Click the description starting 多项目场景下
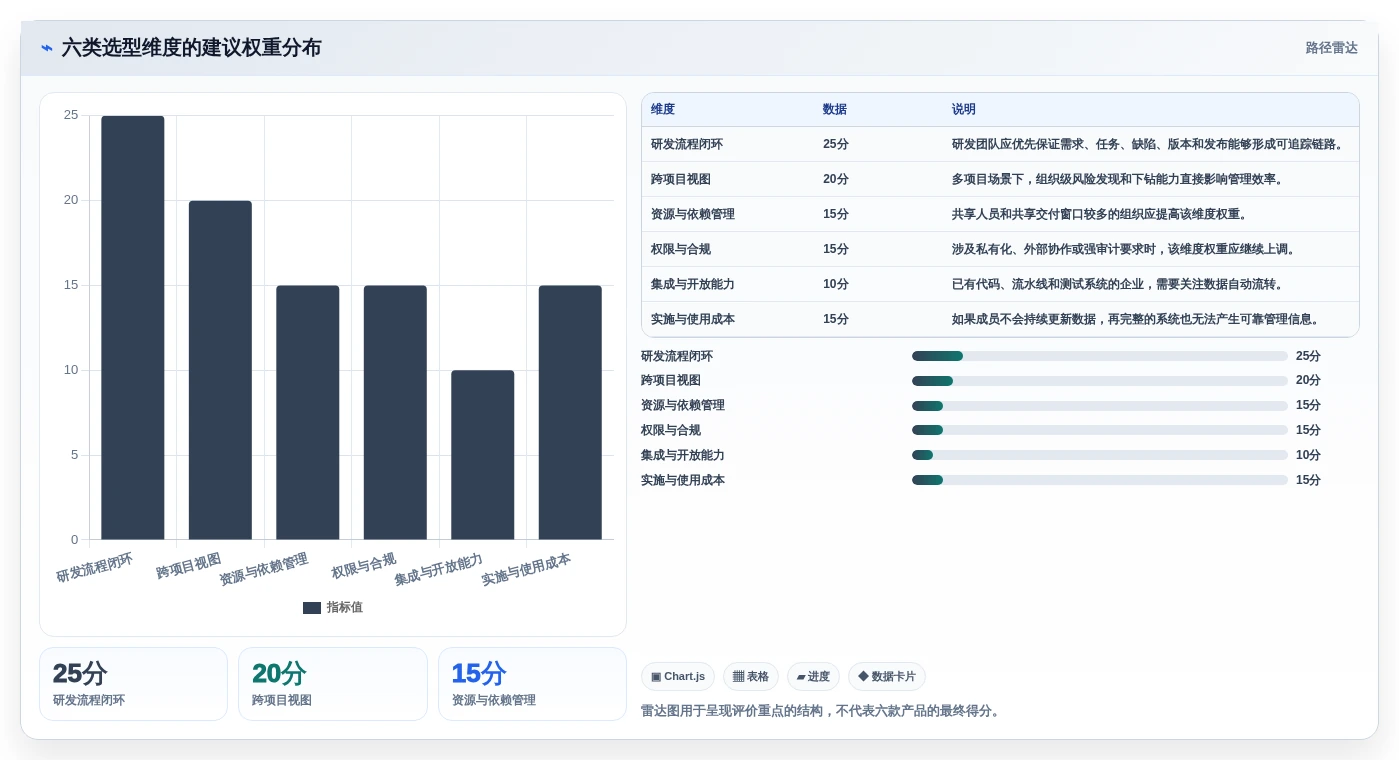Screen dimensions: 1399x760 [1118, 180]
